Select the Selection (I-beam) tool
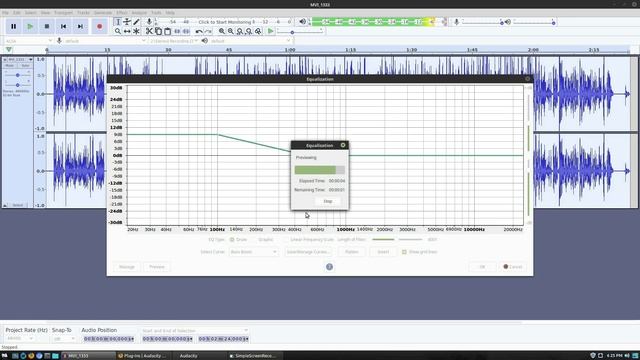Image resolution: width=640 pixels, height=360 pixels. (118, 22)
